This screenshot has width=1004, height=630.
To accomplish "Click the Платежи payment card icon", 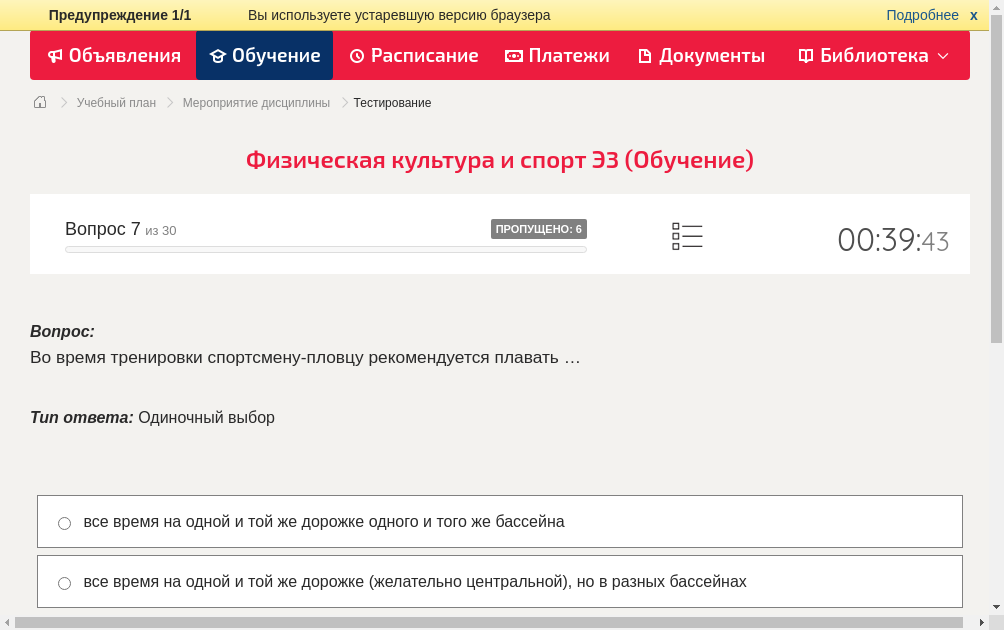I will click(x=513, y=56).
